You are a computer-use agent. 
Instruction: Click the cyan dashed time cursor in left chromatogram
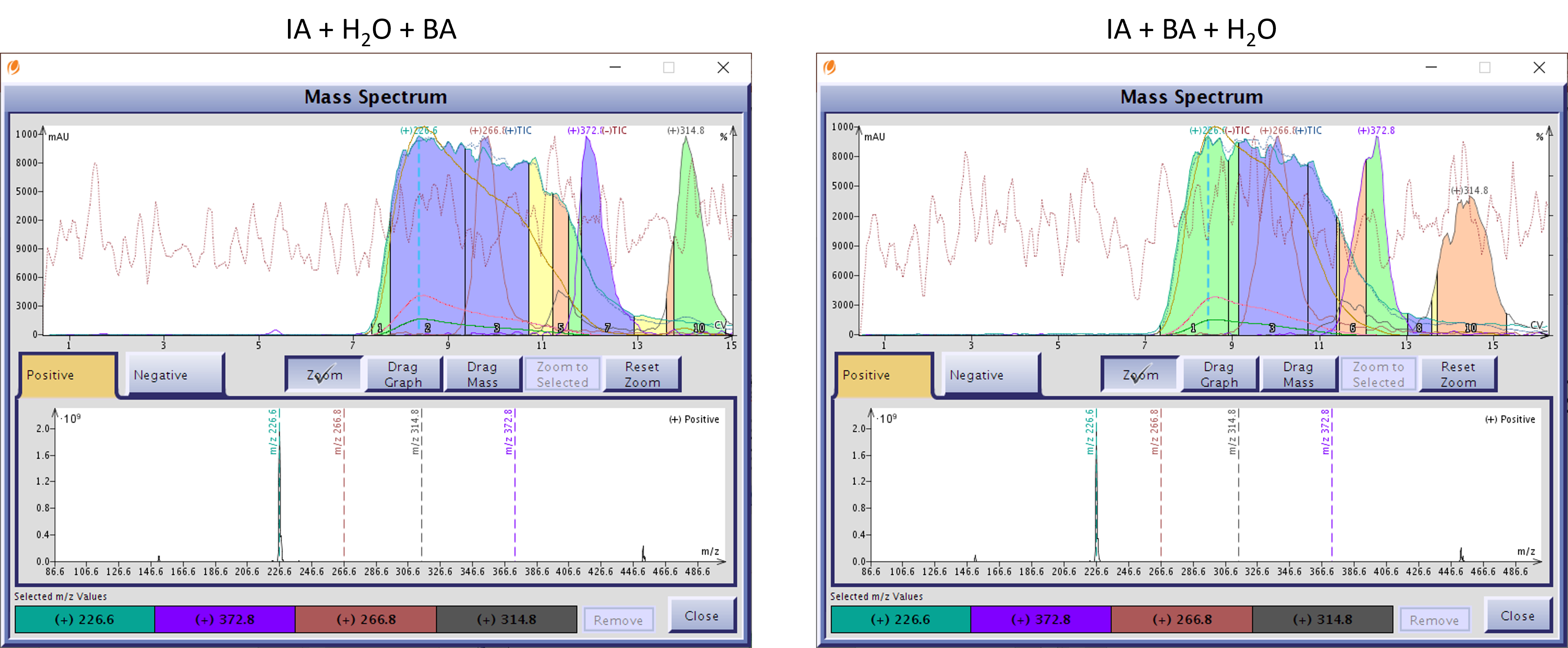pos(419,234)
